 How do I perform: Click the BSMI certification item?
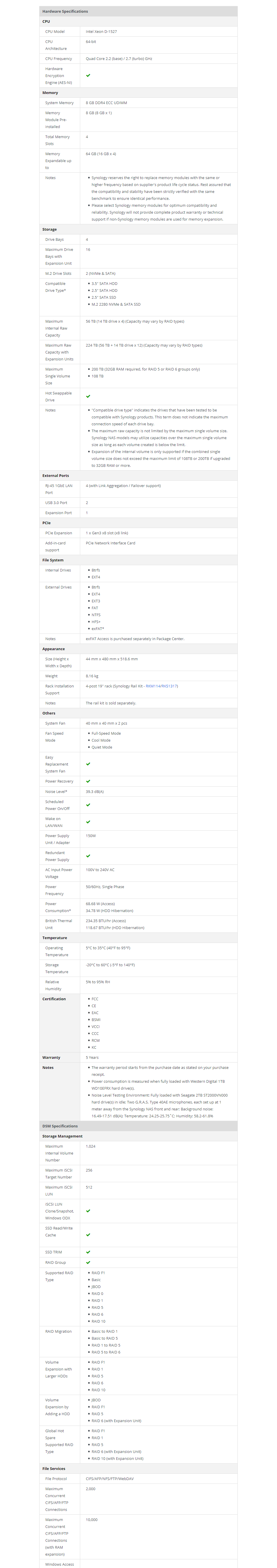[96, 1020]
